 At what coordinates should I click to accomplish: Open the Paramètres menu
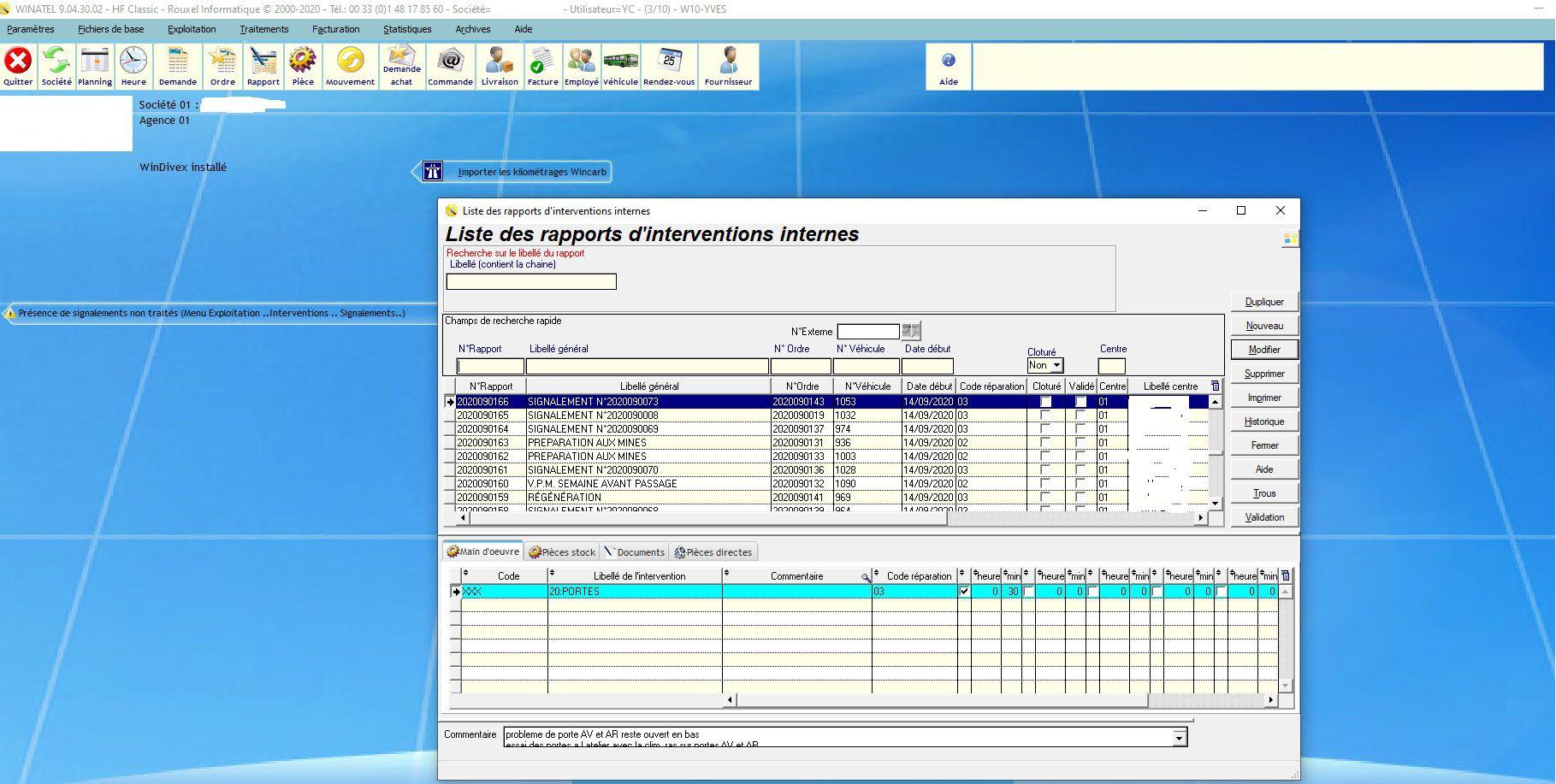coord(31,29)
